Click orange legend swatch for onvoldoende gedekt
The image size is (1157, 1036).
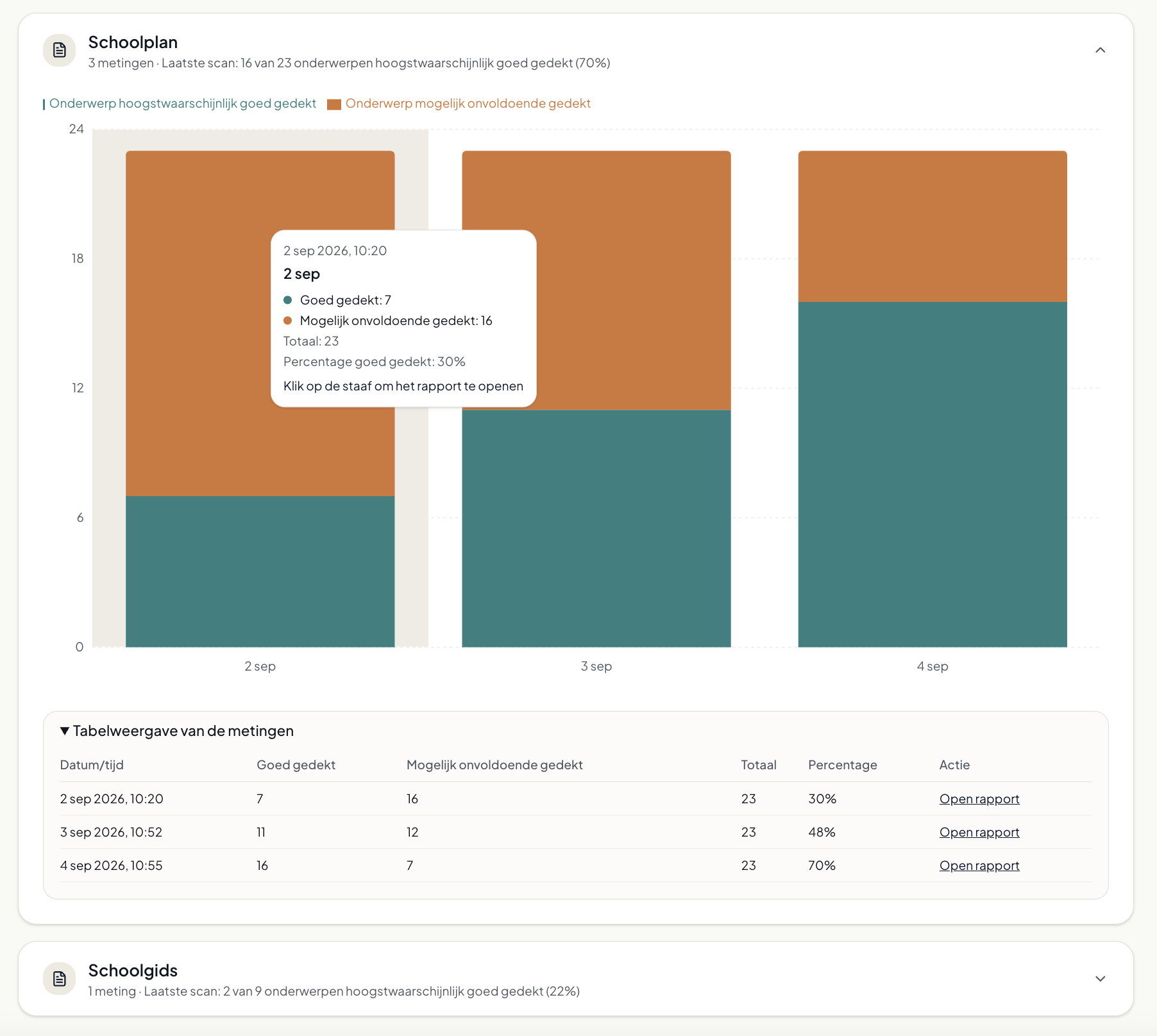point(334,104)
